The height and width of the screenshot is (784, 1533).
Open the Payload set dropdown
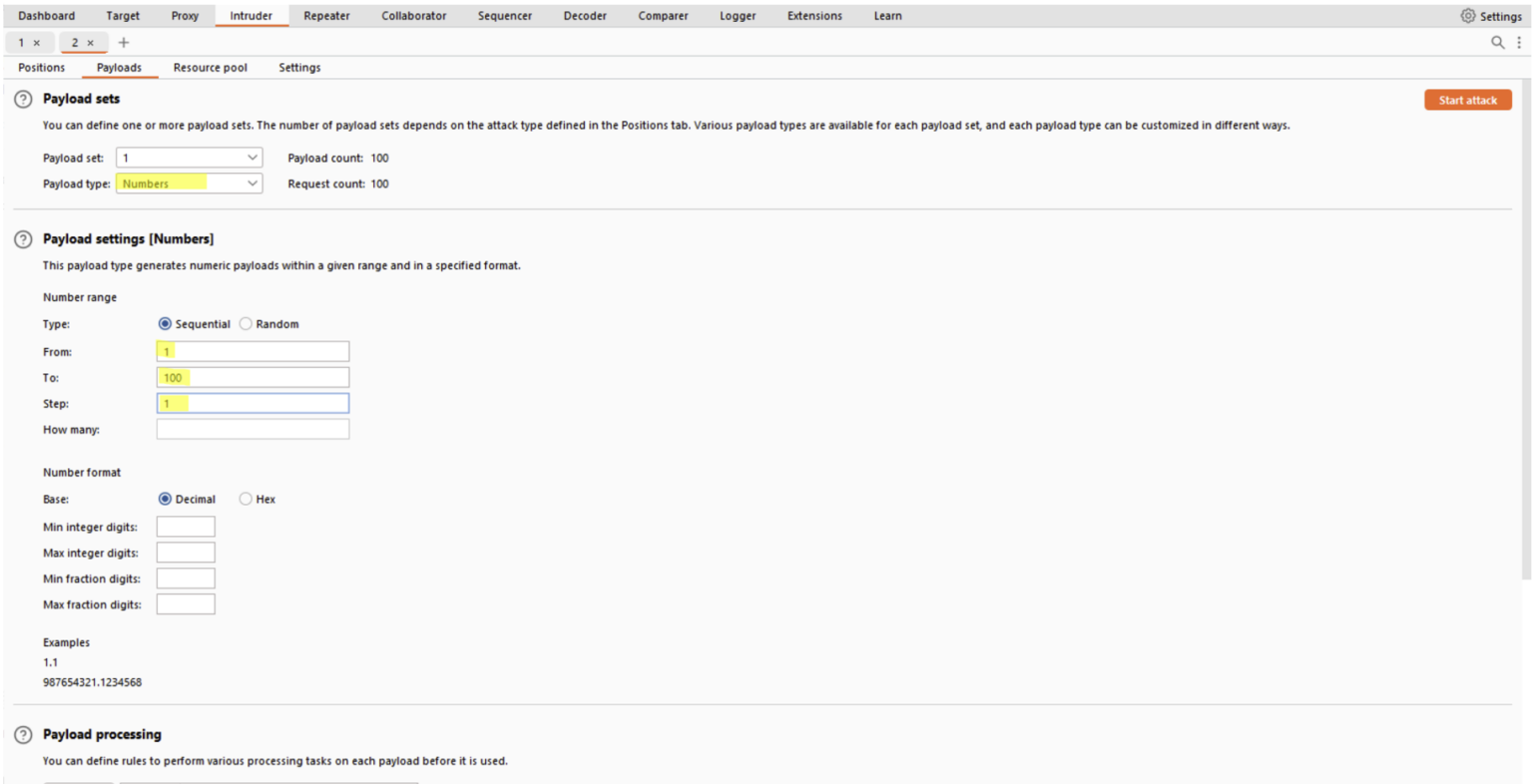(188, 157)
